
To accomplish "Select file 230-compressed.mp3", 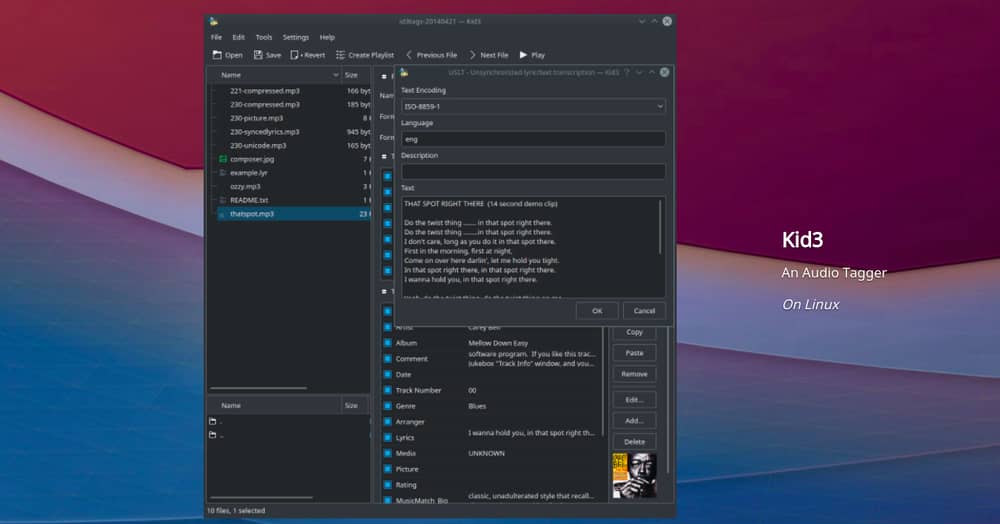I will (265, 104).
